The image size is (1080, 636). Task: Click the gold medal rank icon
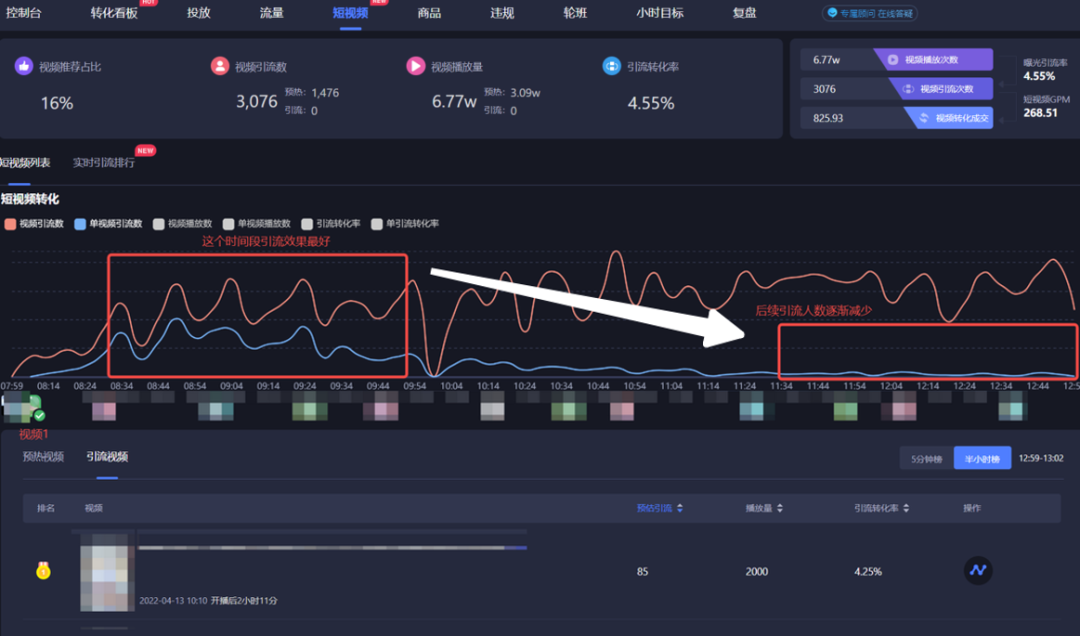coord(43,571)
